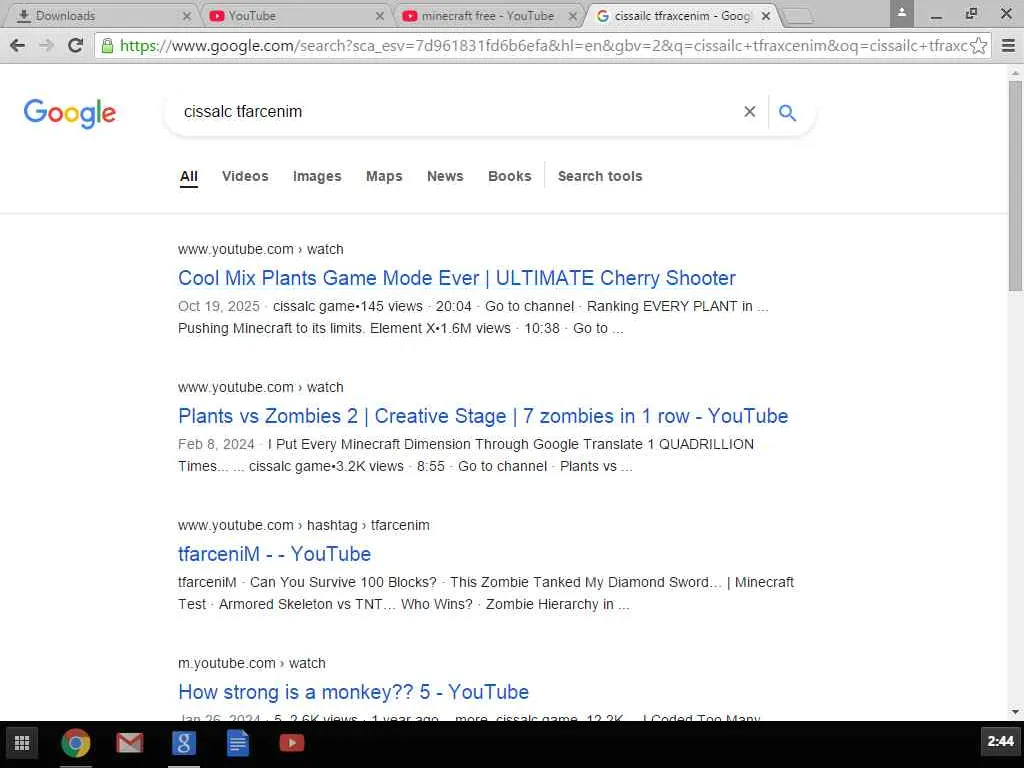Close the cissailc tfraxcenim Google tab
This screenshot has height=768, width=1024.
pyautogui.click(x=766, y=16)
